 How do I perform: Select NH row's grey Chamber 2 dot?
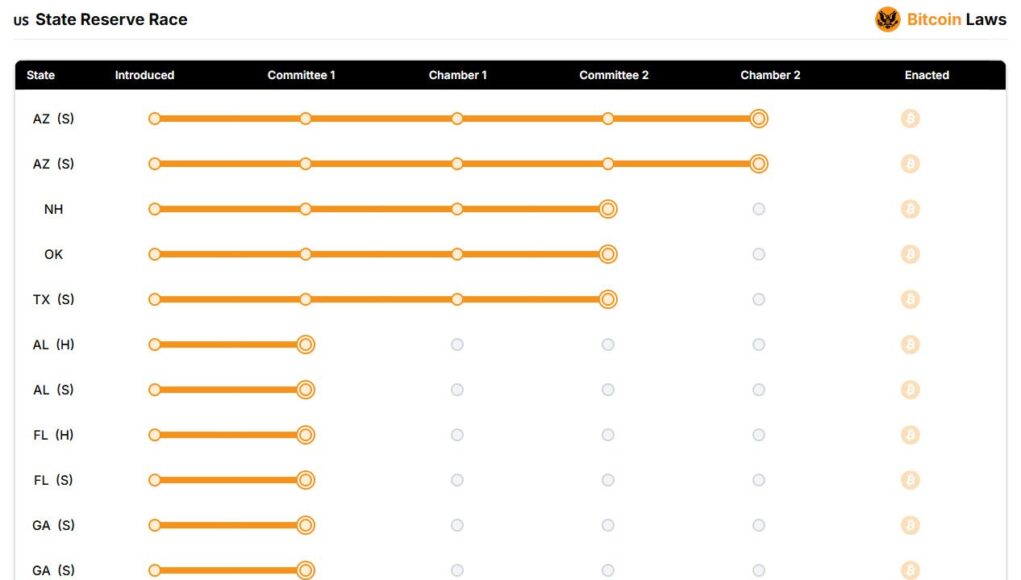(759, 209)
